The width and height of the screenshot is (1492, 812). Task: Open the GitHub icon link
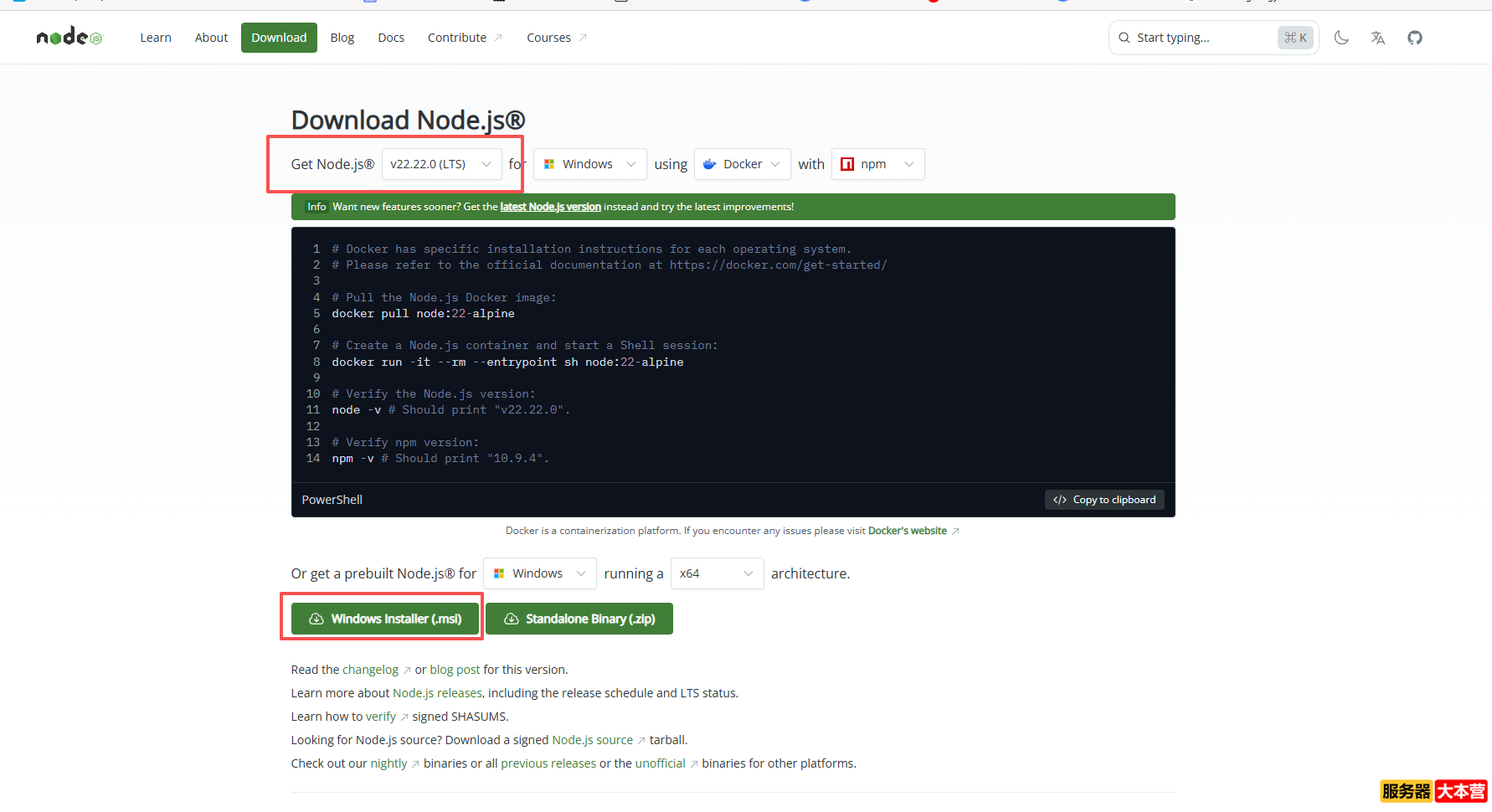1415,38
